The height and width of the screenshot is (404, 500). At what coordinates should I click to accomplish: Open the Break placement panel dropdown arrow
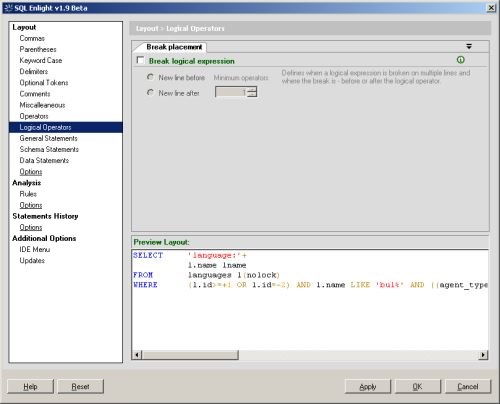(x=469, y=46)
